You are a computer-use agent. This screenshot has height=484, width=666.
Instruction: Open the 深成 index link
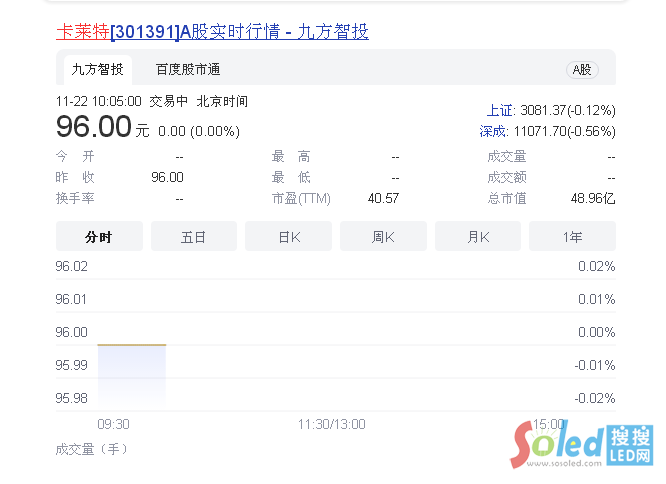495,131
